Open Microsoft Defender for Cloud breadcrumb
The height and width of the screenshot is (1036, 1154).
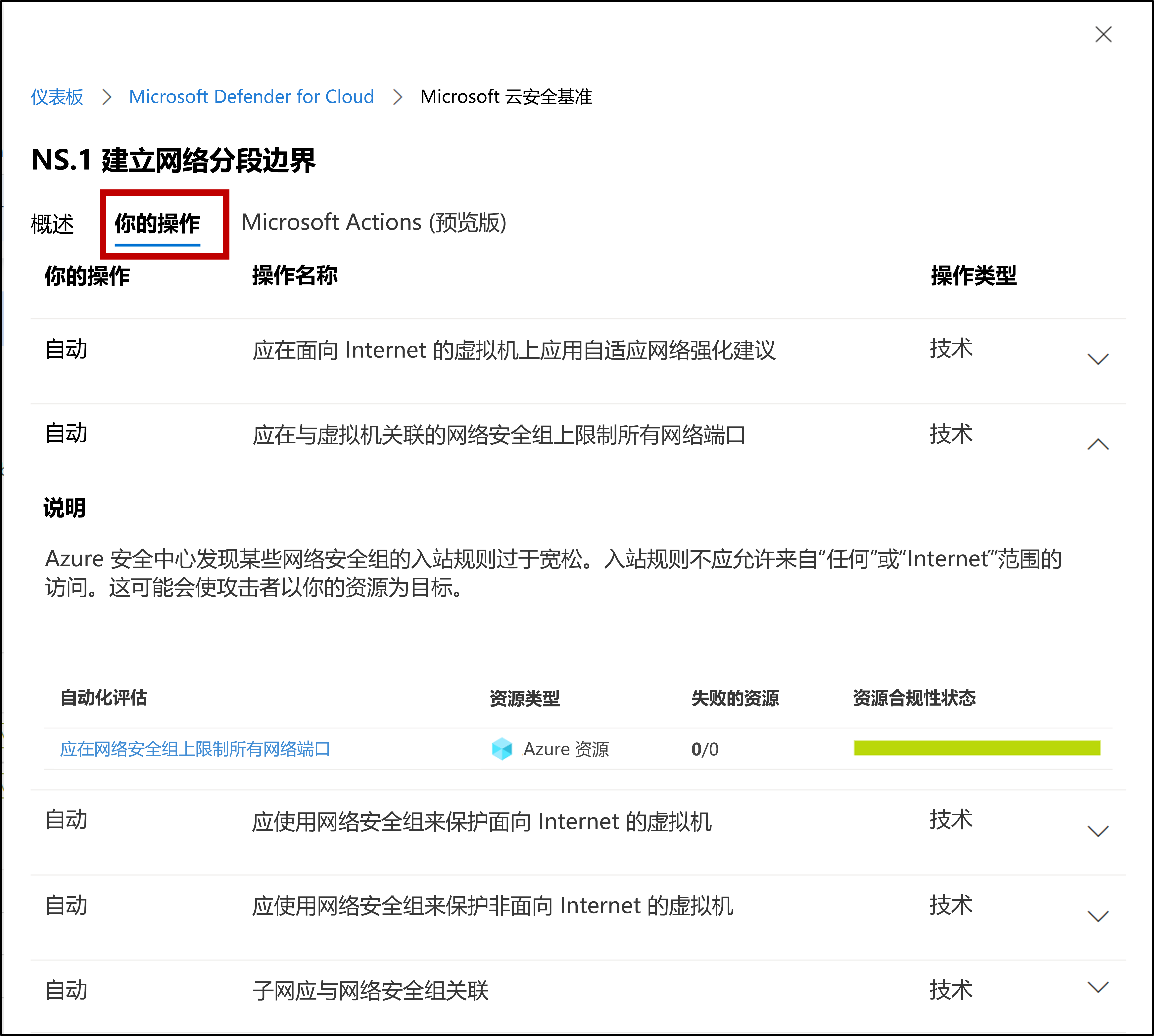point(252,97)
